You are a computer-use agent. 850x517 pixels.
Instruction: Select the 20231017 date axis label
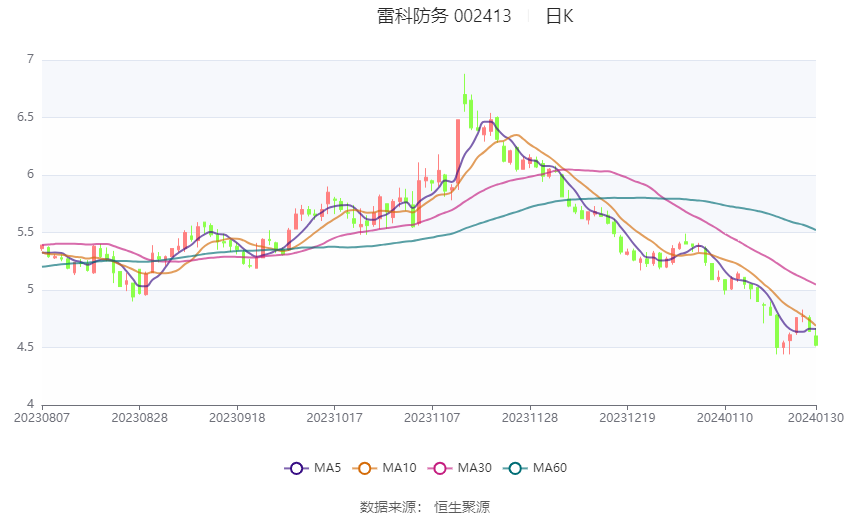[334, 418]
